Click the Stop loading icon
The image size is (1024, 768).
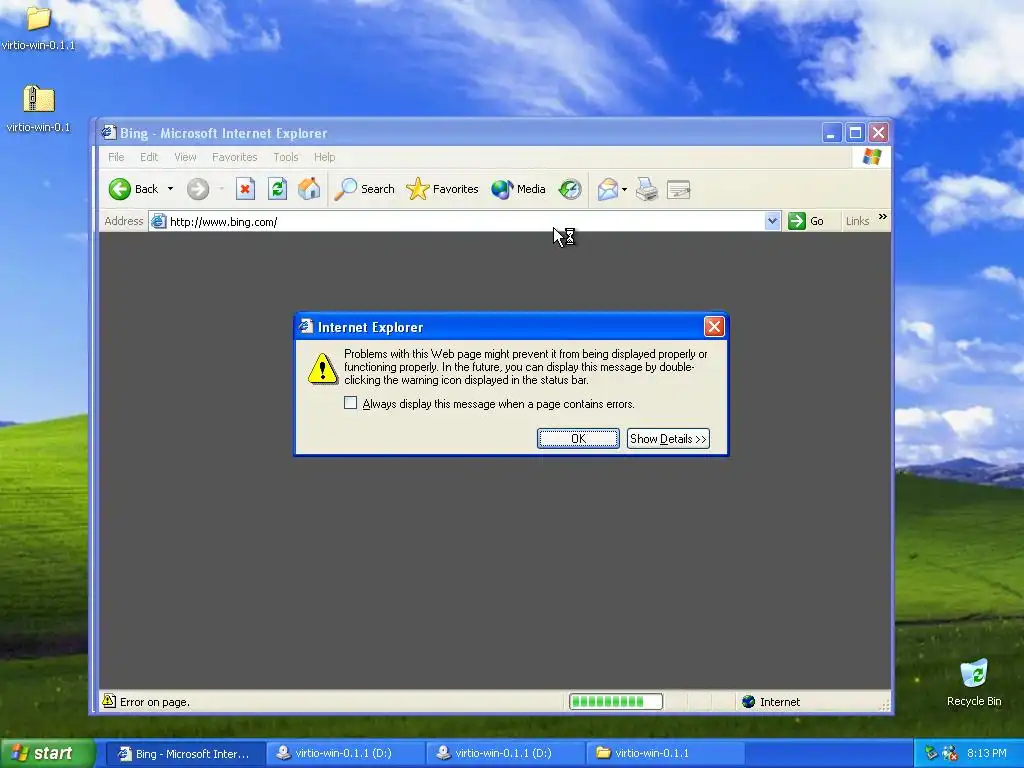(x=246, y=189)
